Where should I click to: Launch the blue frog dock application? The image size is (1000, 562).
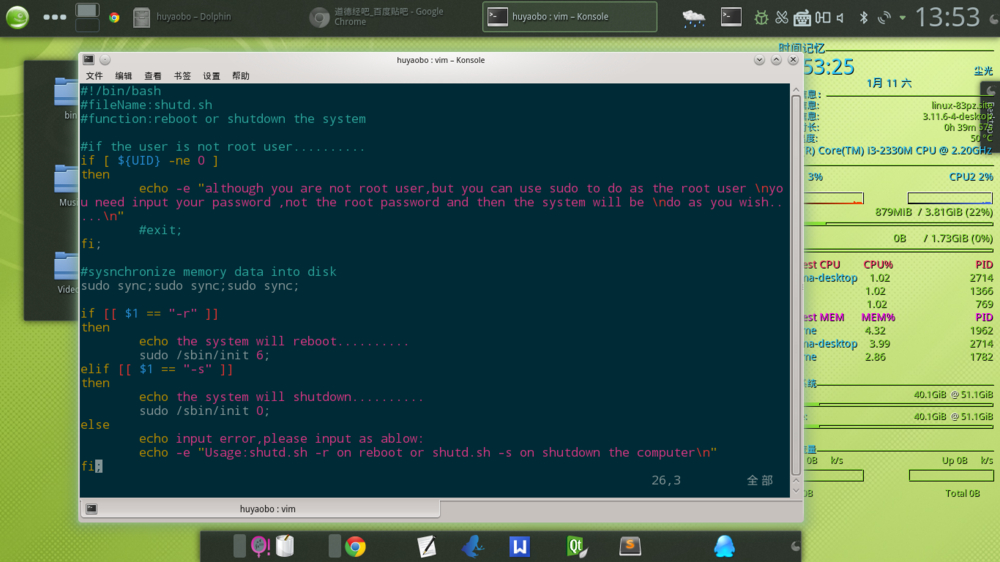pos(473,546)
